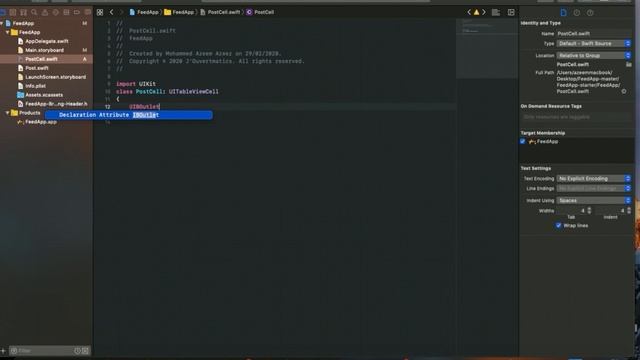Toggle recent files filter in navigator

78,351
